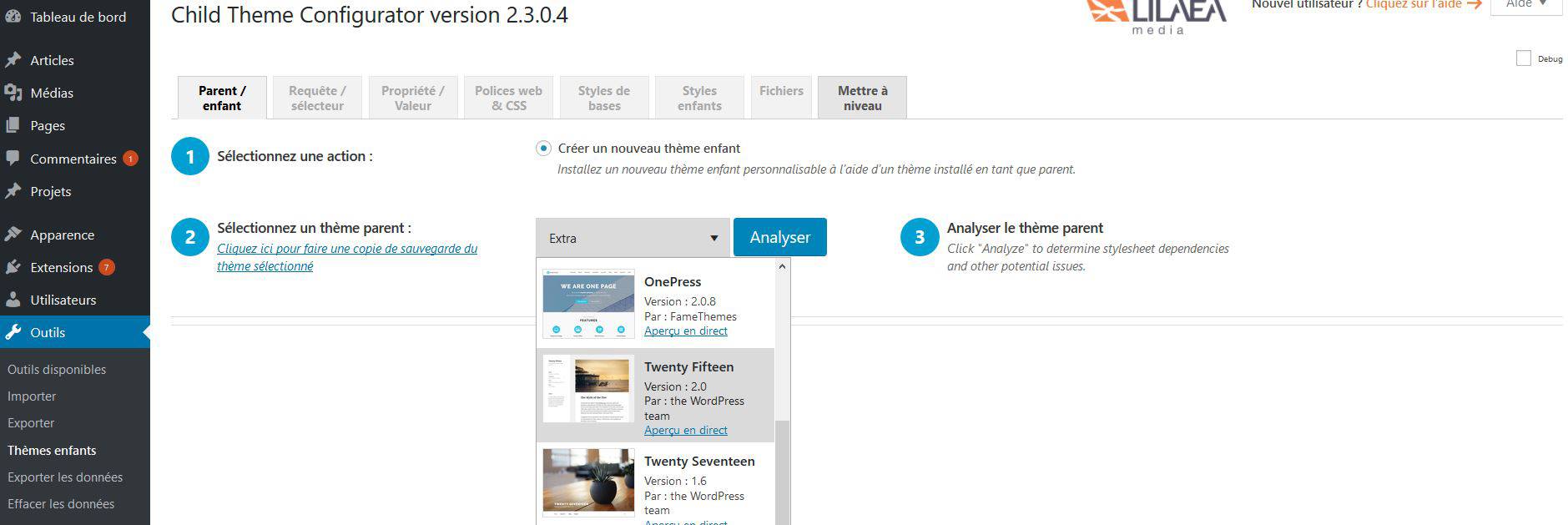The height and width of the screenshot is (525, 1568).
Task: Click the backup copy link for selected theme
Action: [347, 257]
